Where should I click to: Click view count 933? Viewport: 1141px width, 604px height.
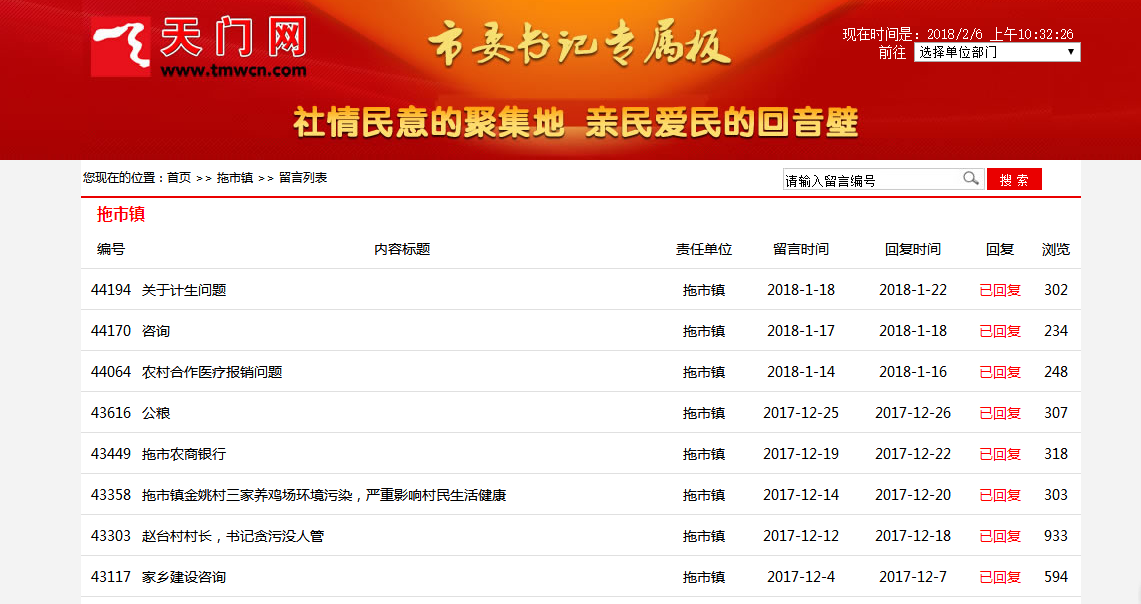1056,536
